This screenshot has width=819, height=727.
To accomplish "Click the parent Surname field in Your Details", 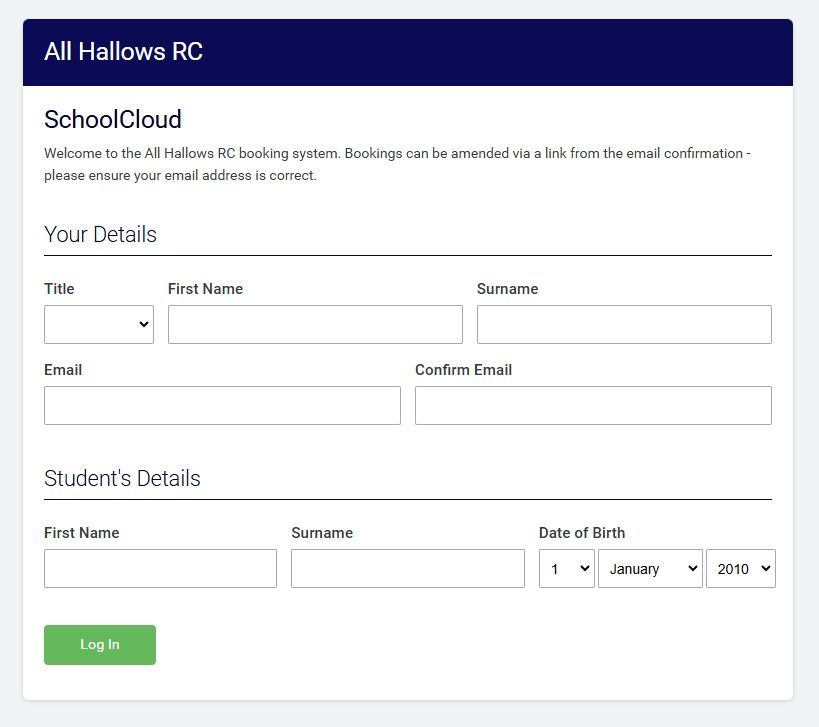I will 624,324.
